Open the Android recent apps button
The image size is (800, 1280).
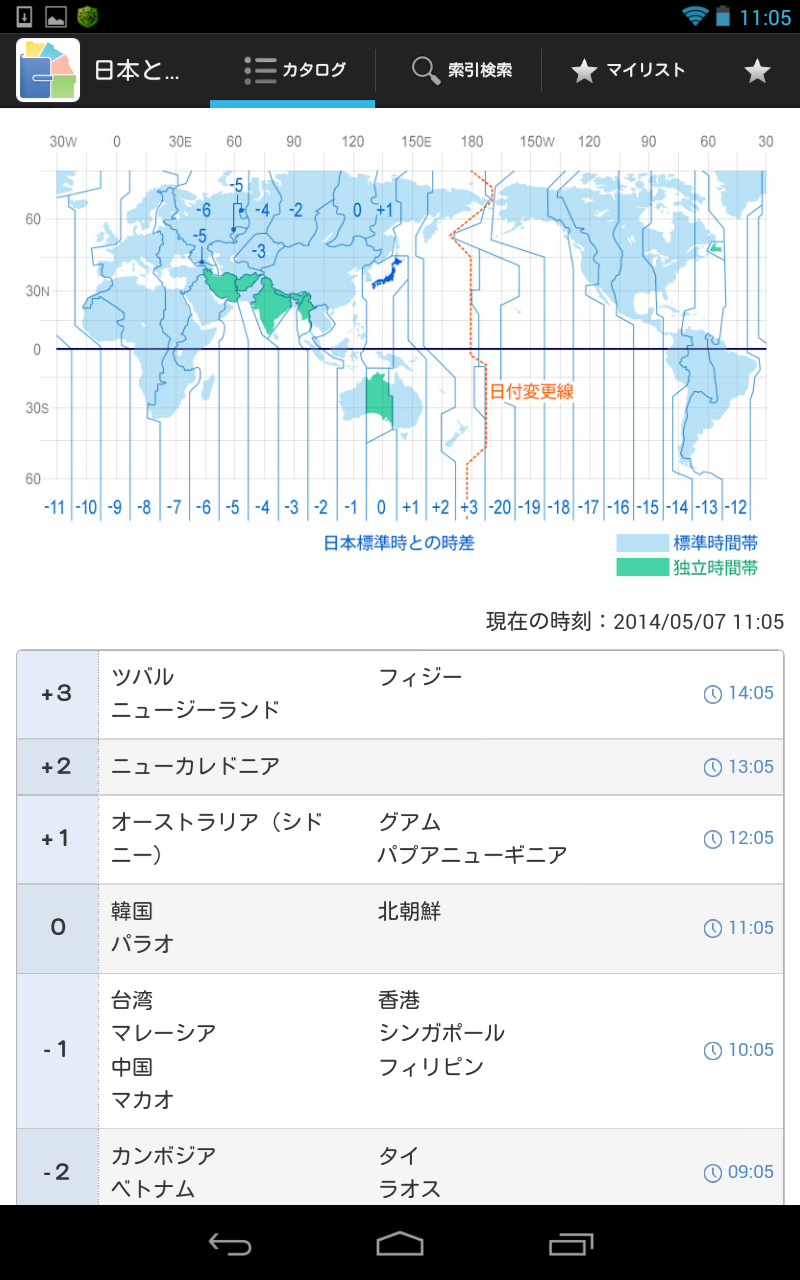571,1243
